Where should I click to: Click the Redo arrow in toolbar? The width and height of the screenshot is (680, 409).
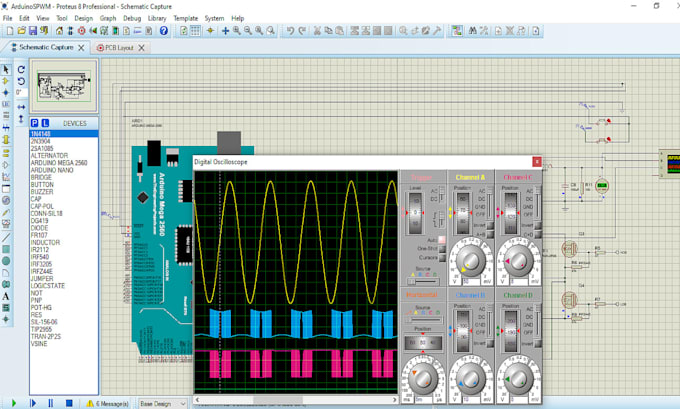tap(302, 31)
